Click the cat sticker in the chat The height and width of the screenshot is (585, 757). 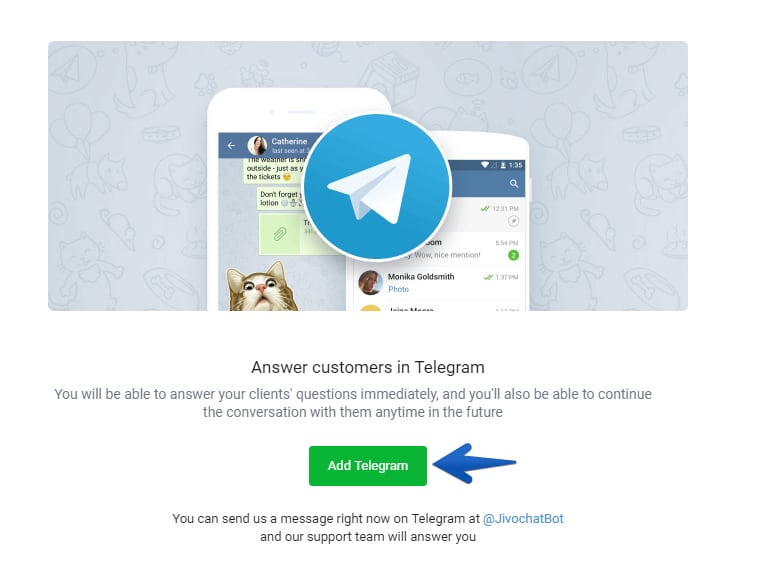[x=263, y=286]
